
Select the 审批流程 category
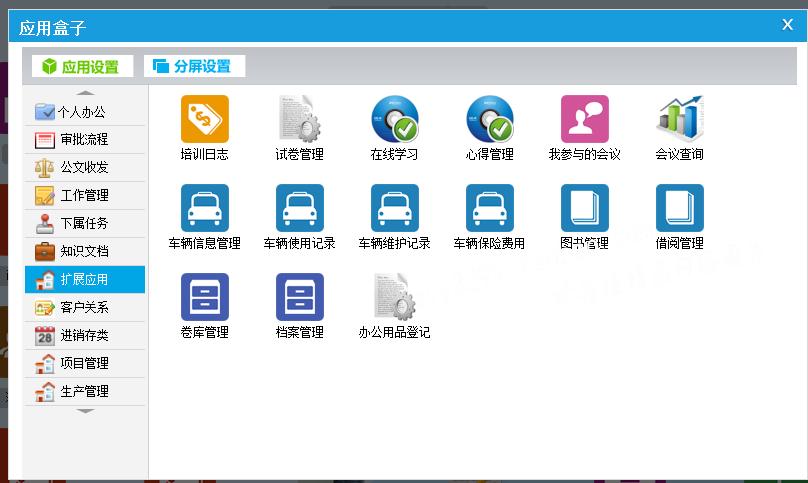pyautogui.click(x=84, y=140)
